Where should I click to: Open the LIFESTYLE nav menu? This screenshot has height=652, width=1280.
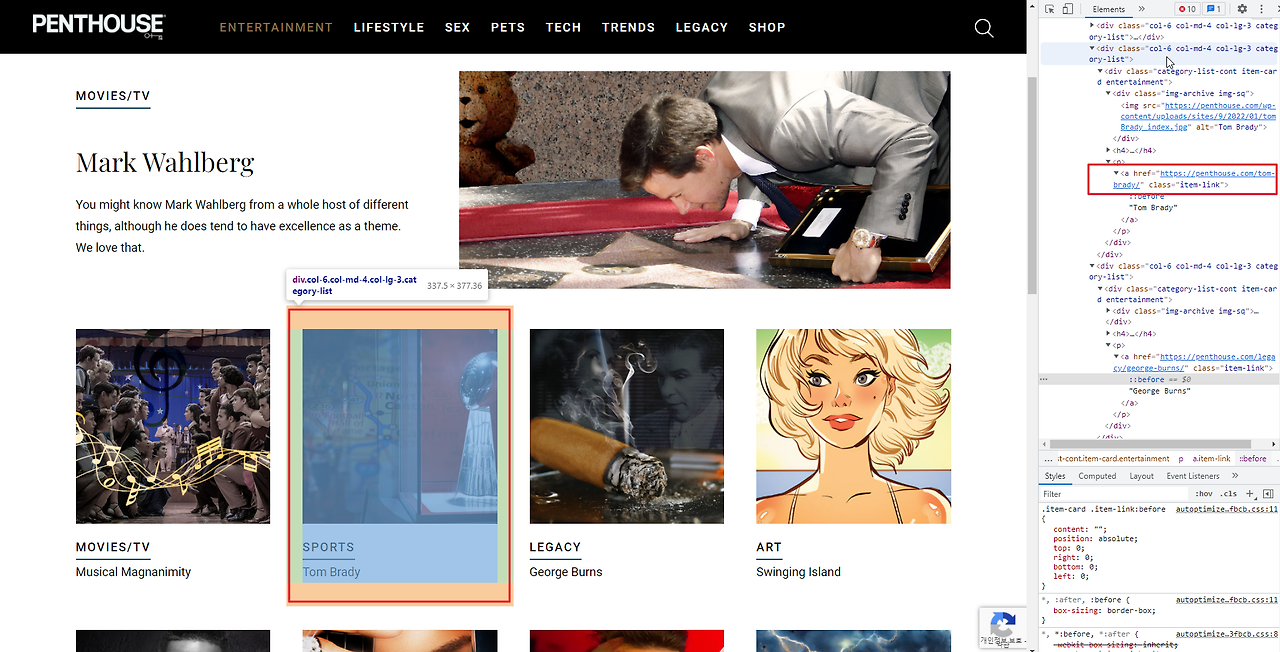pyautogui.click(x=389, y=27)
